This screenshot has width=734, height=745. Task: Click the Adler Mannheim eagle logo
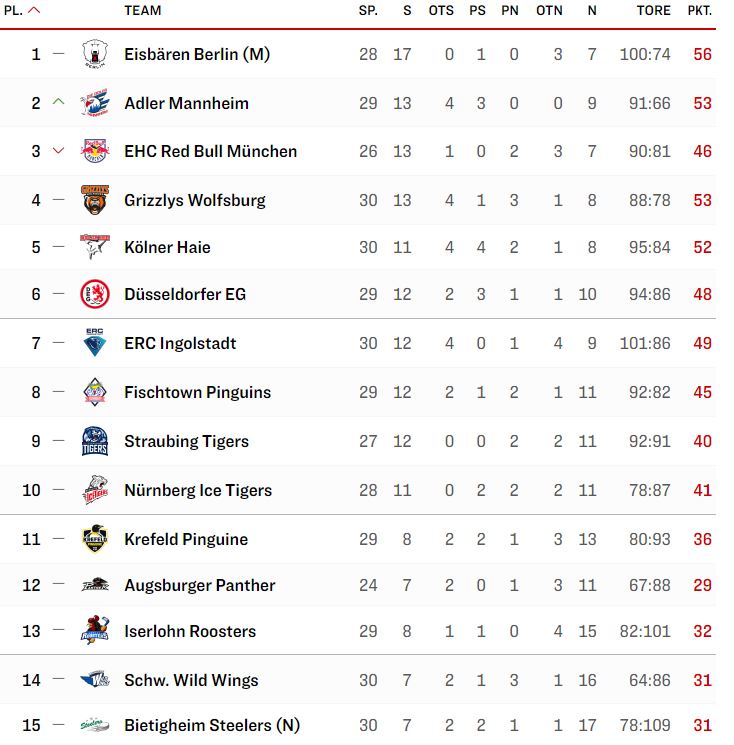pyautogui.click(x=95, y=103)
